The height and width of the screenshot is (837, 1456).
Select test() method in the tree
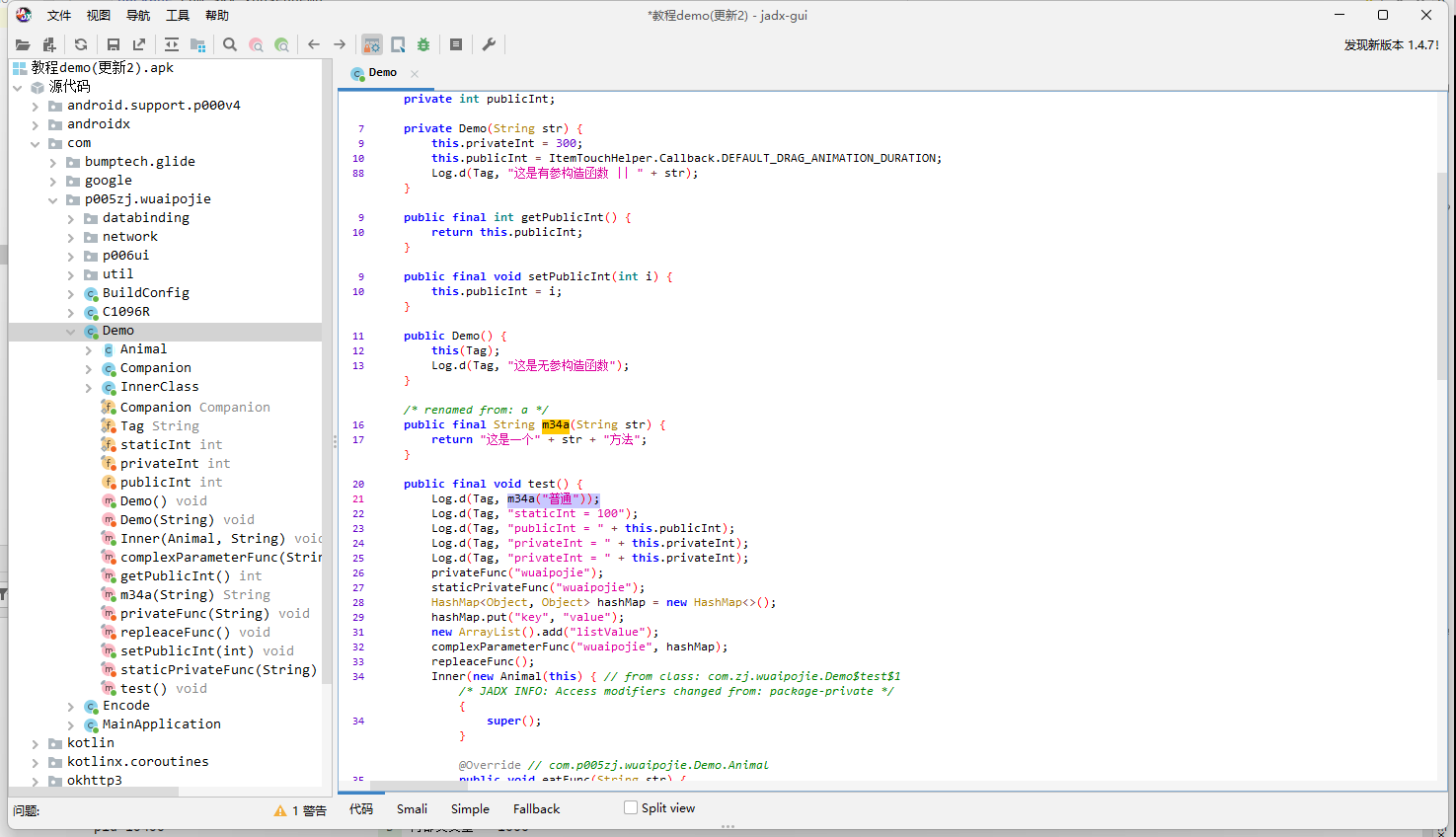pos(143,689)
